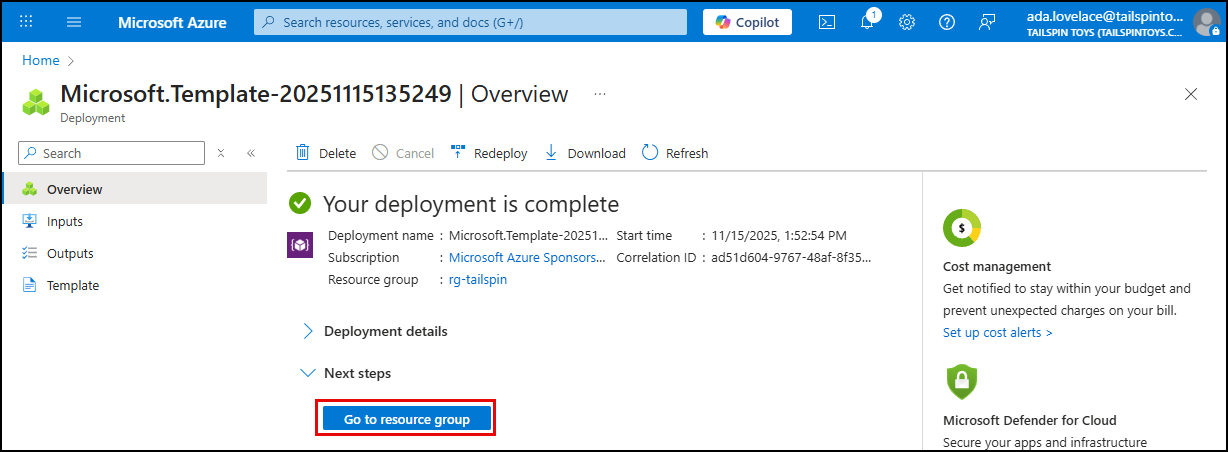Click the Correlation ID value
The width and height of the screenshot is (1228, 452).
(791, 257)
